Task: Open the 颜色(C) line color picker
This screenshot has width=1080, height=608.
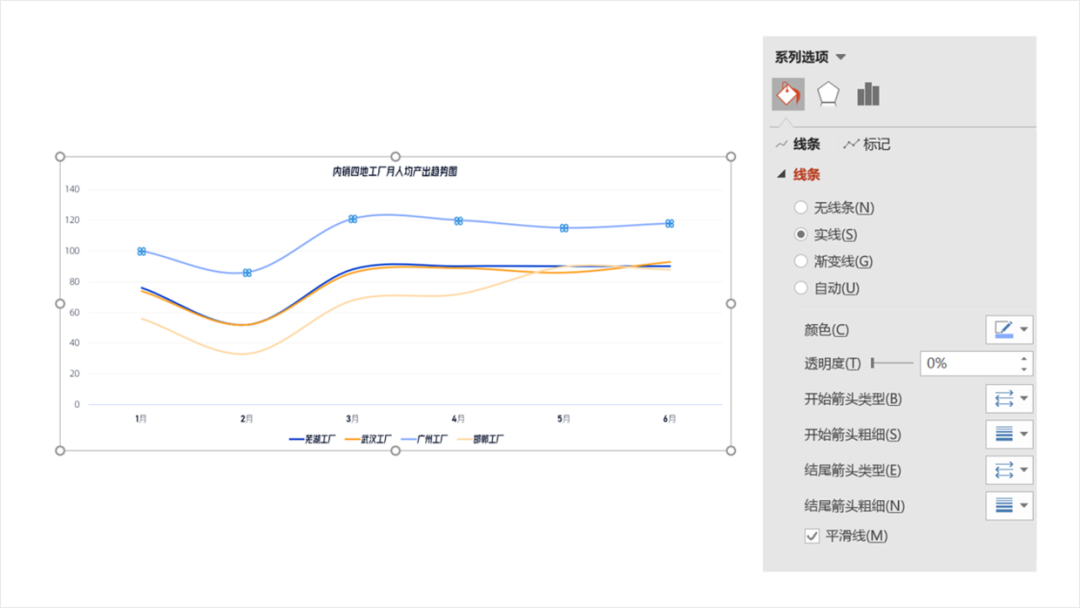Action: 1009,330
